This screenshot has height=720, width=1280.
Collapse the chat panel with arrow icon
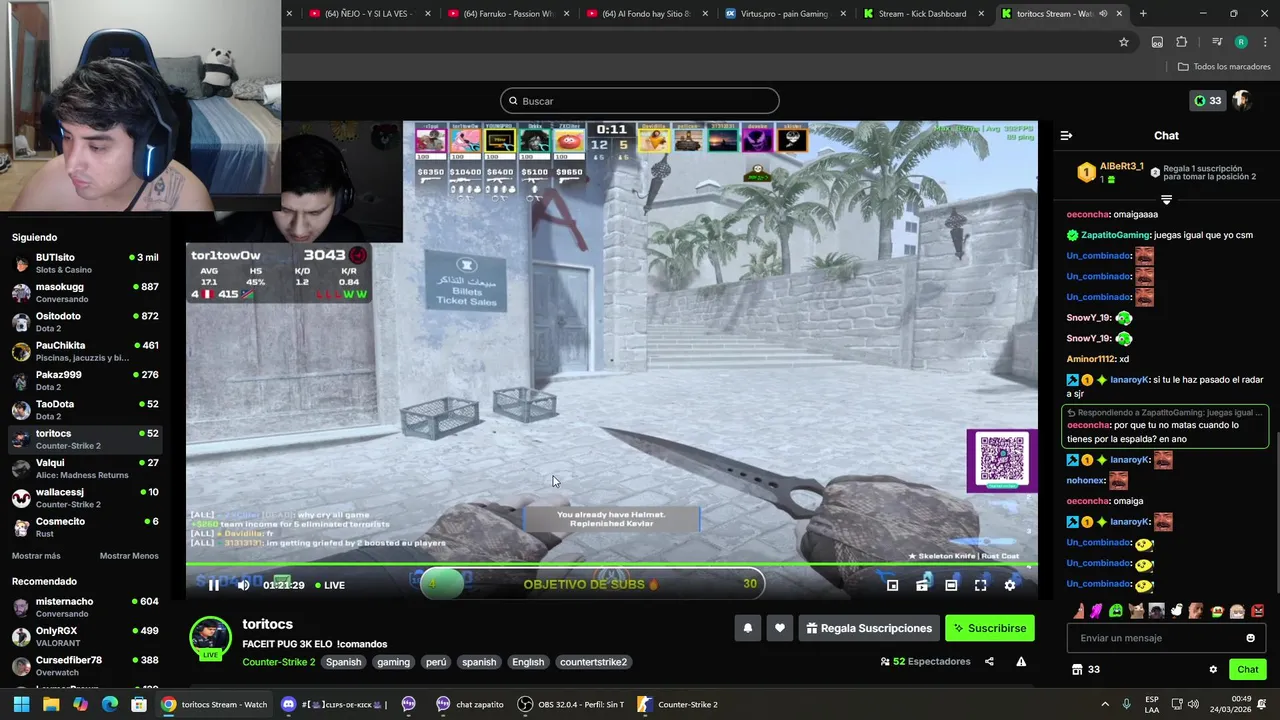coord(1066,135)
